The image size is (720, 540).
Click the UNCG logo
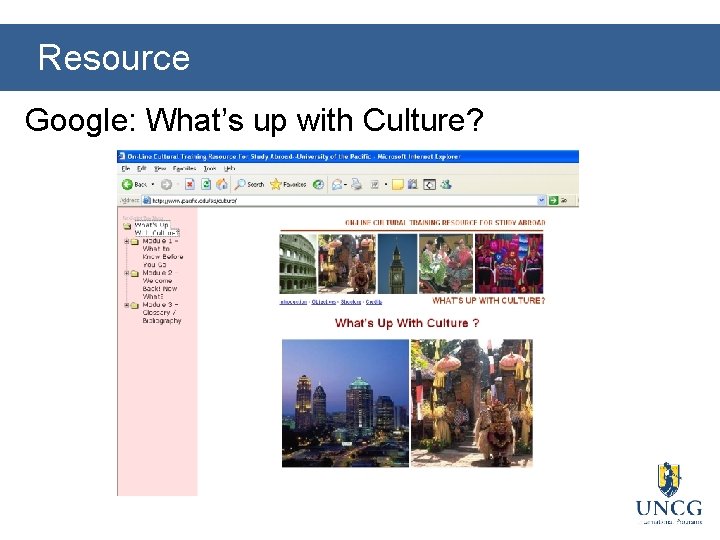(669, 493)
